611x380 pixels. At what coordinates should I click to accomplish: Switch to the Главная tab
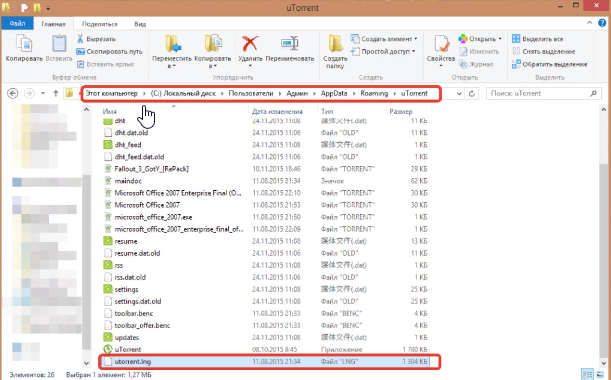pos(53,24)
